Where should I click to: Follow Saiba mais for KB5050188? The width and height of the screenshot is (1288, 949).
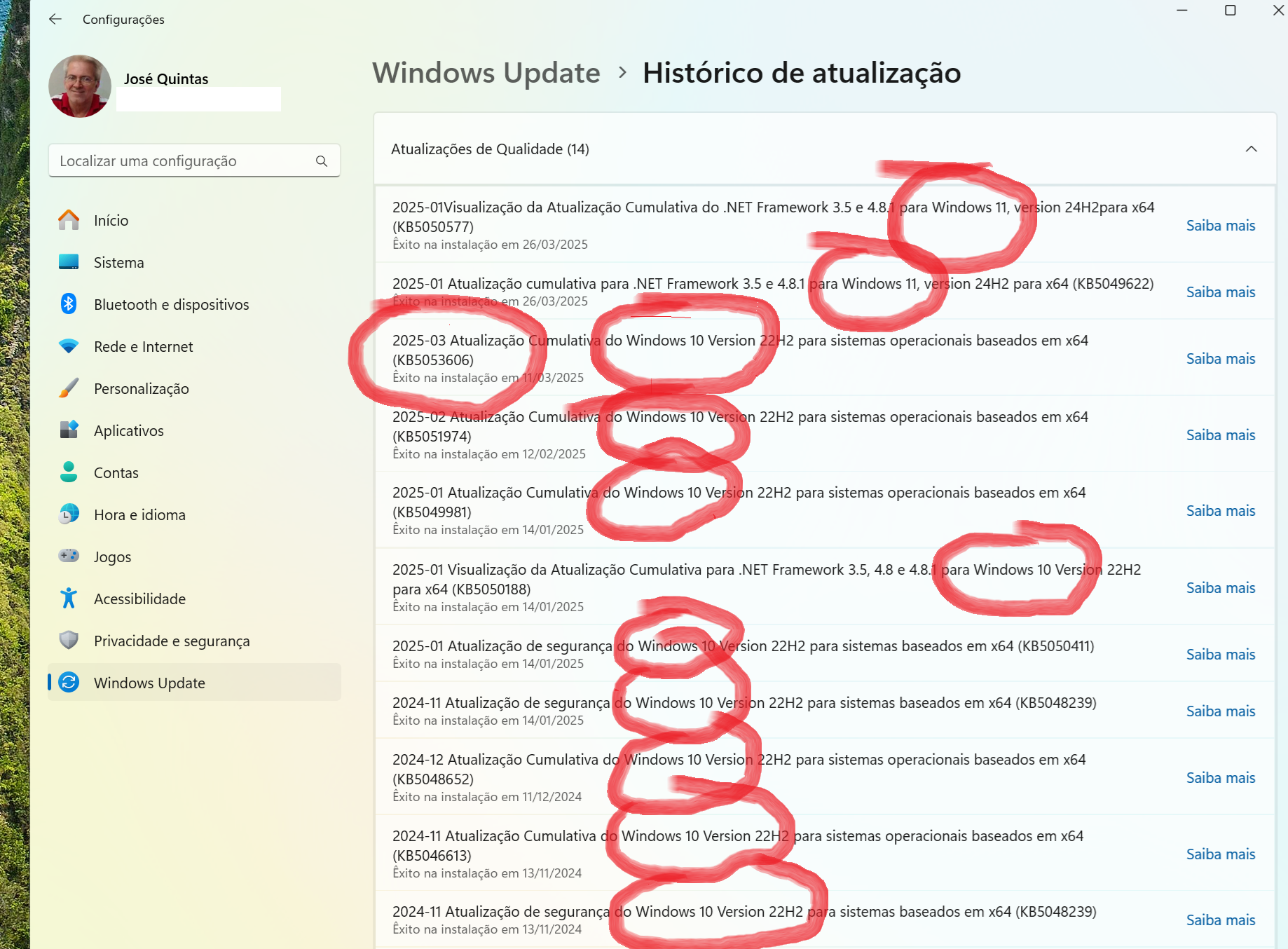[x=1220, y=588]
